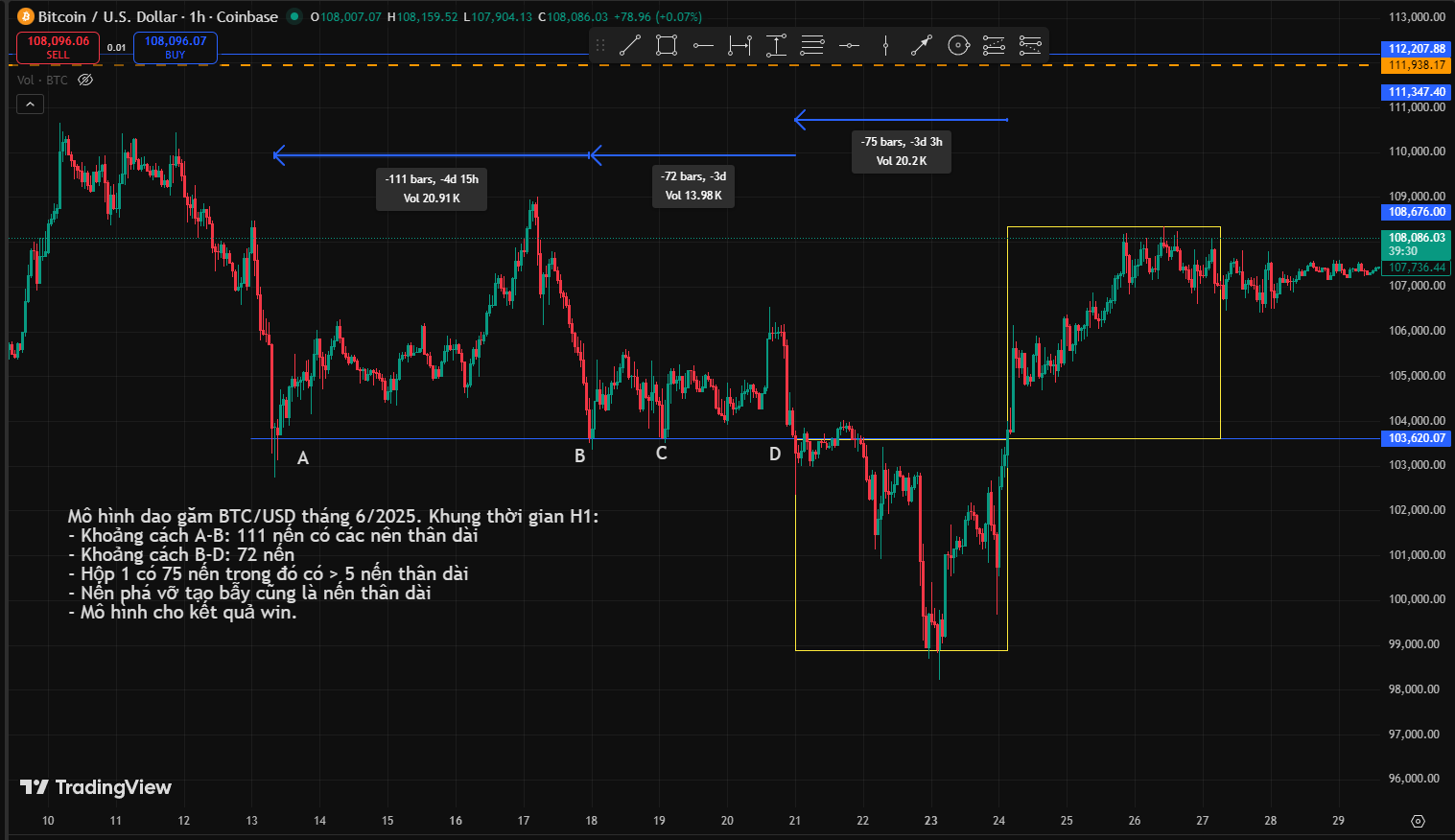This screenshot has width=1455, height=840.
Task: Select the 103,620.07 horizontal line price label
Action: tap(1417, 438)
